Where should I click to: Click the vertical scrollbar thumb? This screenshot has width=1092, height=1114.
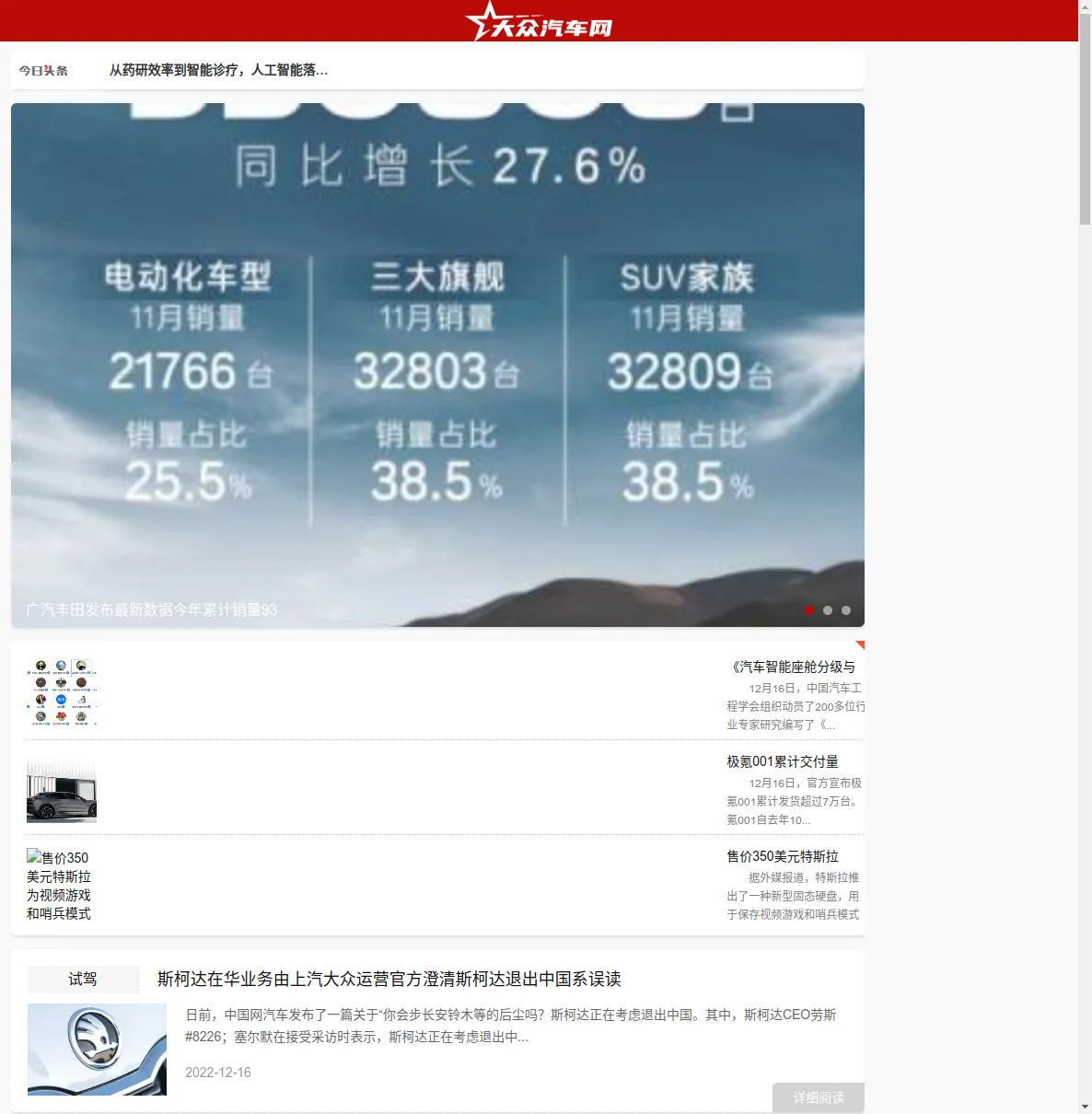click(x=1085, y=118)
